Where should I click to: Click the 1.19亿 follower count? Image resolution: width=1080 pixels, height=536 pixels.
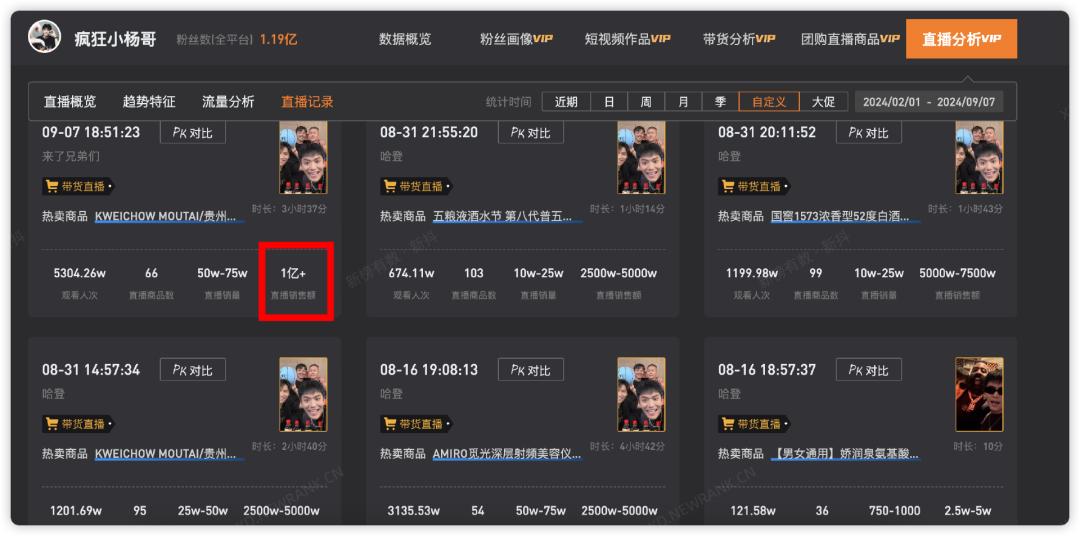278,39
